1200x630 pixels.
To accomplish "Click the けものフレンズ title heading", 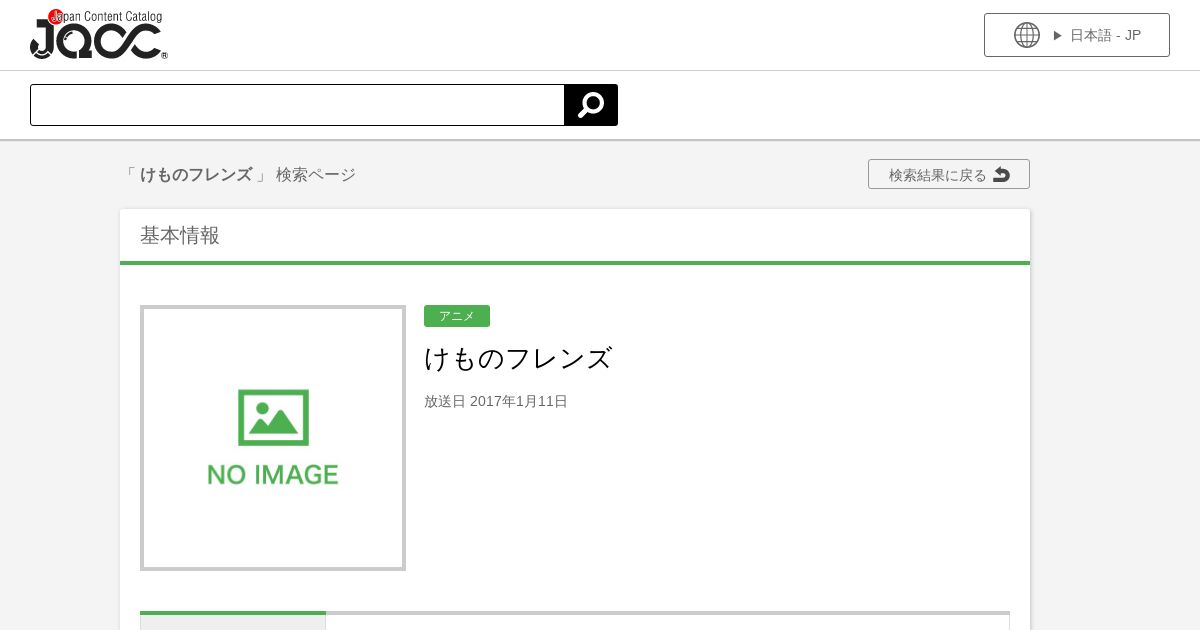I will point(518,358).
